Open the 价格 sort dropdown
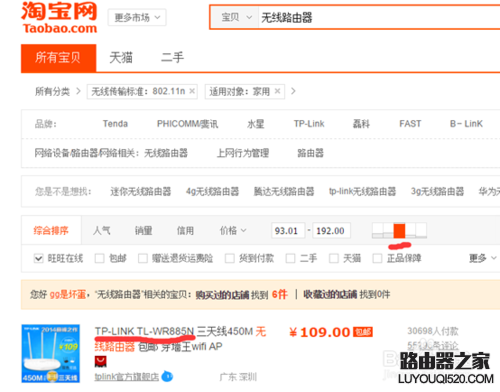 click(x=233, y=230)
